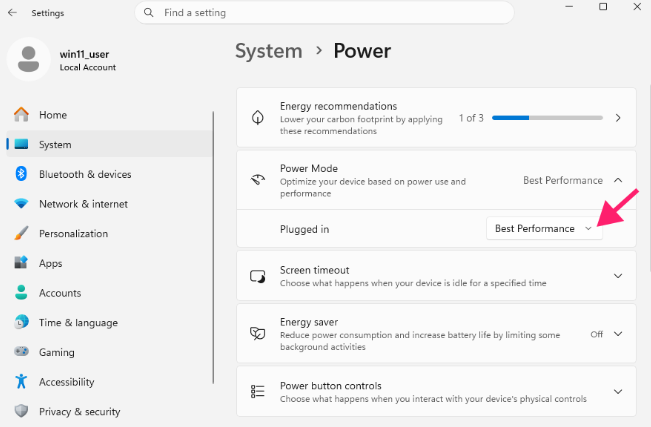This screenshot has height=427, width=651.
Task: Maximize the Settings window
Action: pos(603,7)
